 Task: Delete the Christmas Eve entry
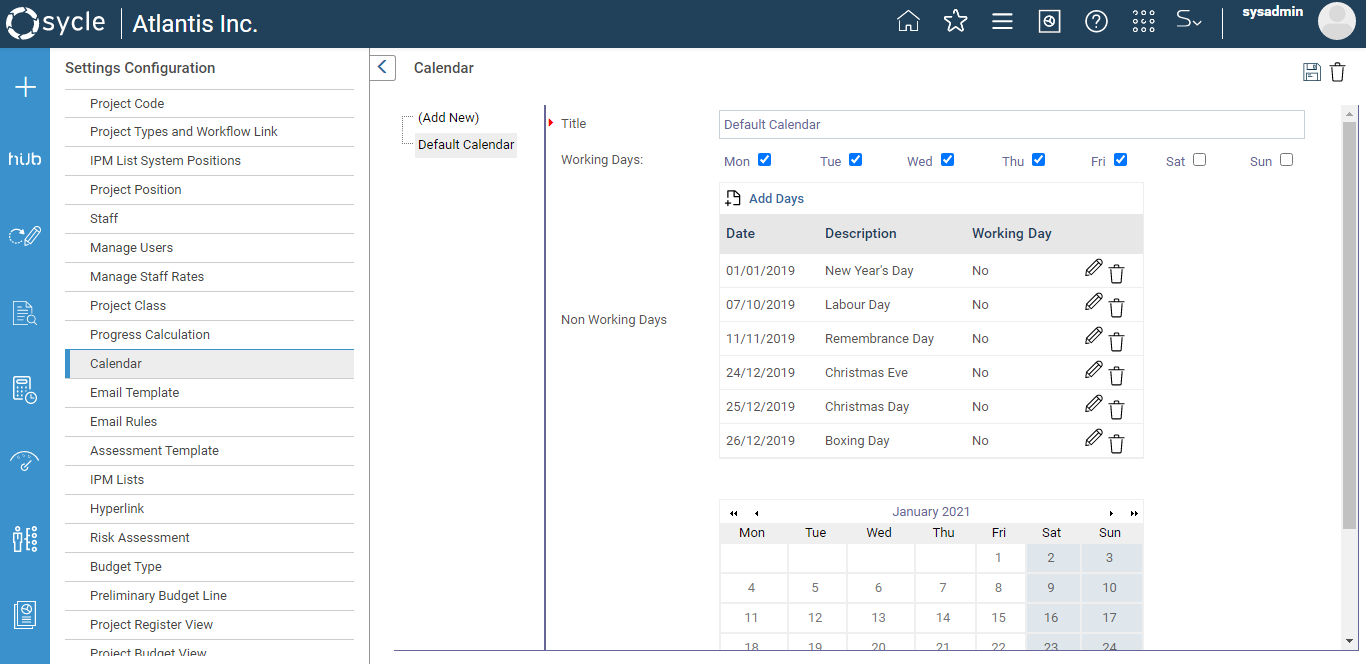tap(1117, 375)
